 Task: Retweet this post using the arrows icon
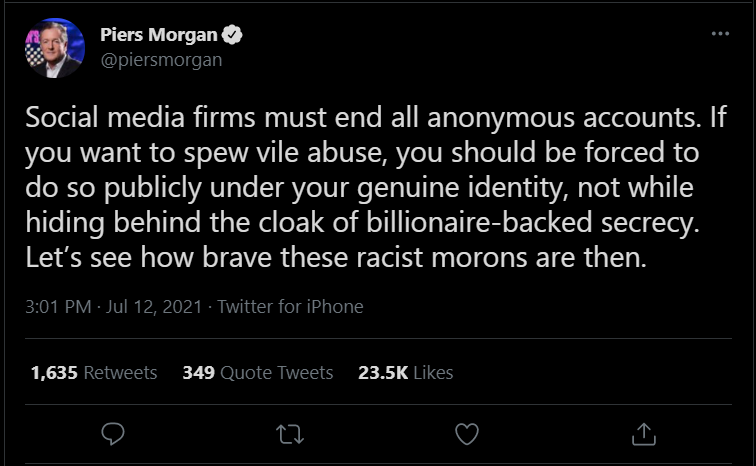290,434
